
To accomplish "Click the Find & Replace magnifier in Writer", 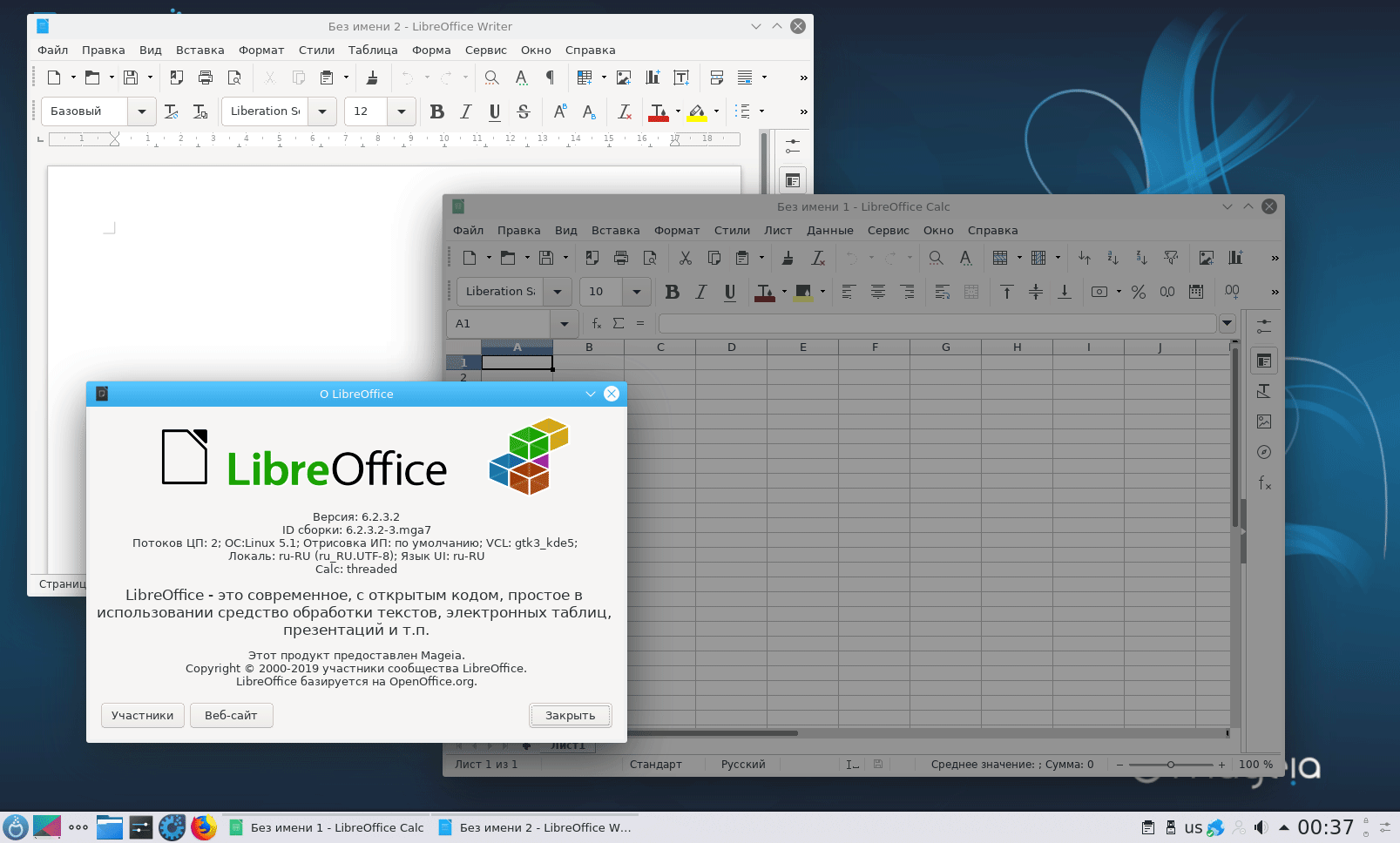I will click(491, 78).
